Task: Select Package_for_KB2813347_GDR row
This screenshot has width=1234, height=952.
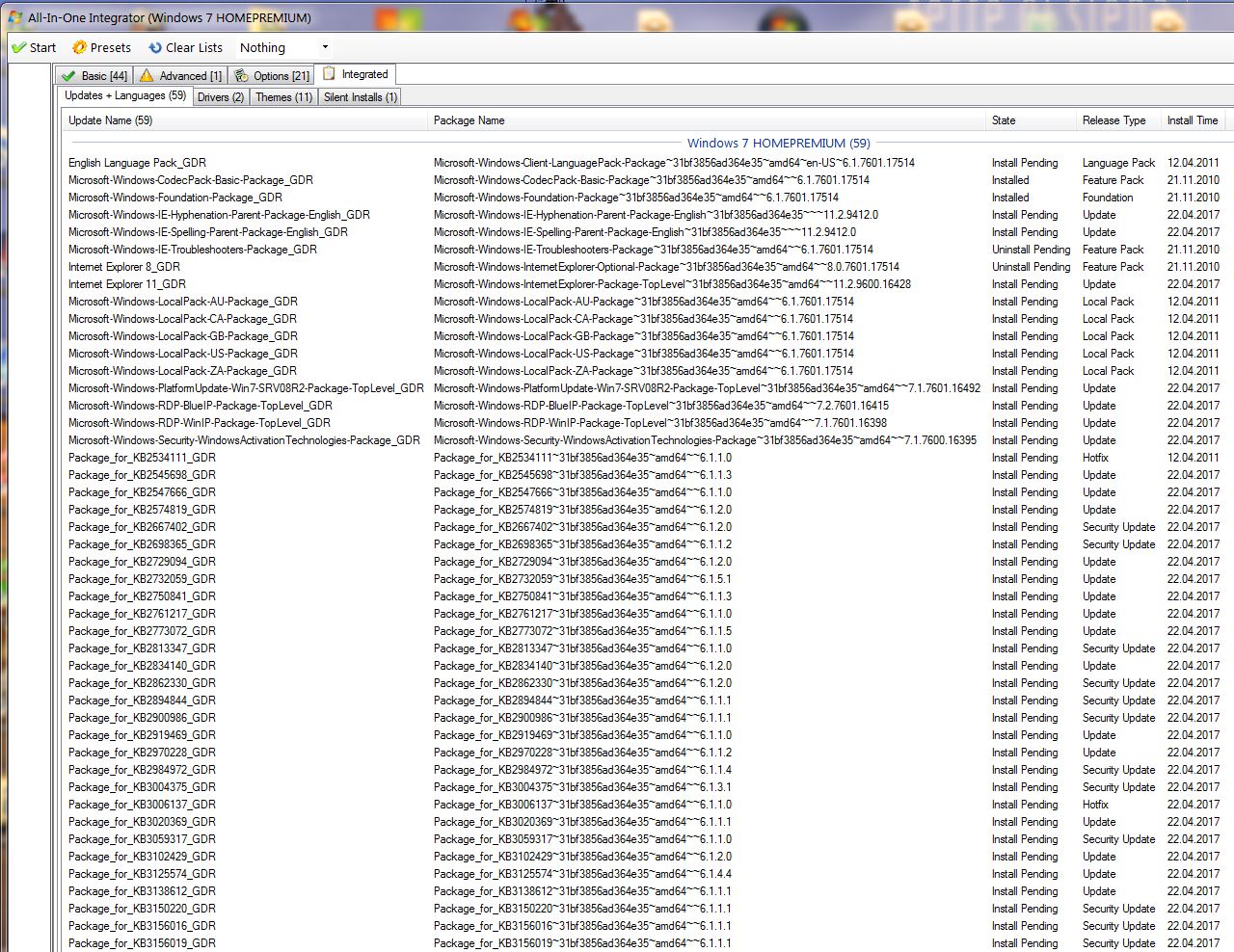Action: tap(644, 648)
